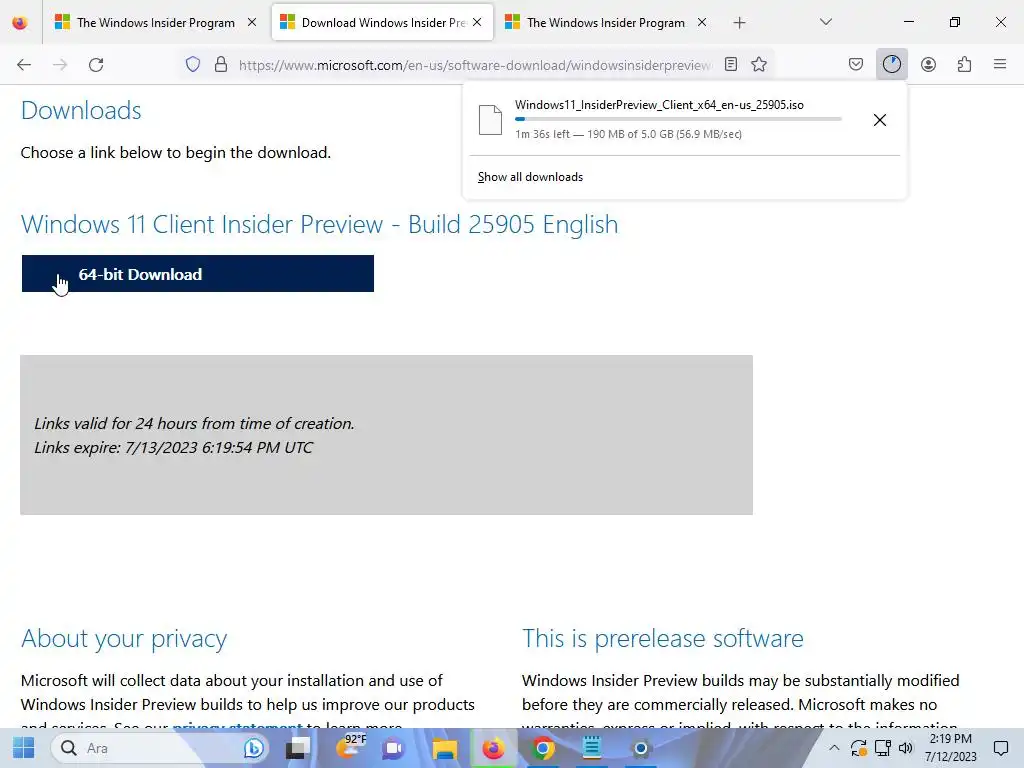Screen dimensions: 1024x768
Task: Open the clock showing 2:19 PM
Action: [951, 748]
